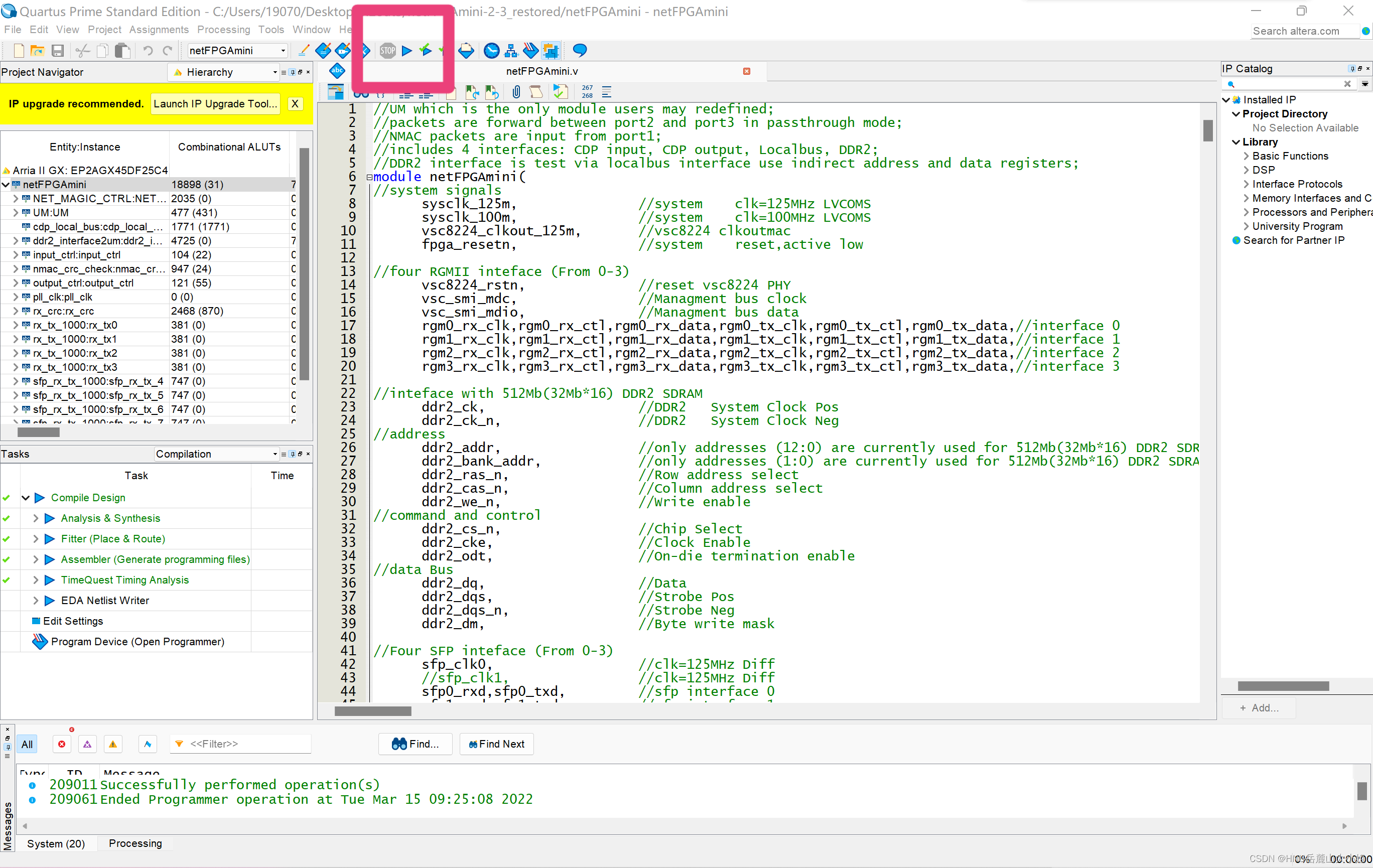1373x868 pixels.
Task: Open the Assignments menu
Action: pyautogui.click(x=159, y=30)
